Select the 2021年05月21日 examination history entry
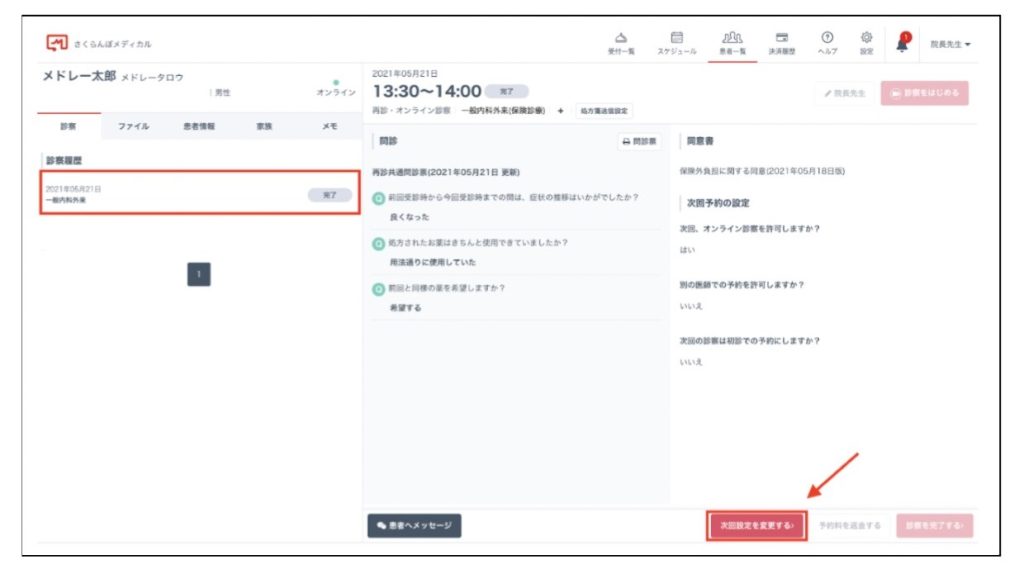Image resolution: width=1024 pixels, height=574 pixels. 196,194
